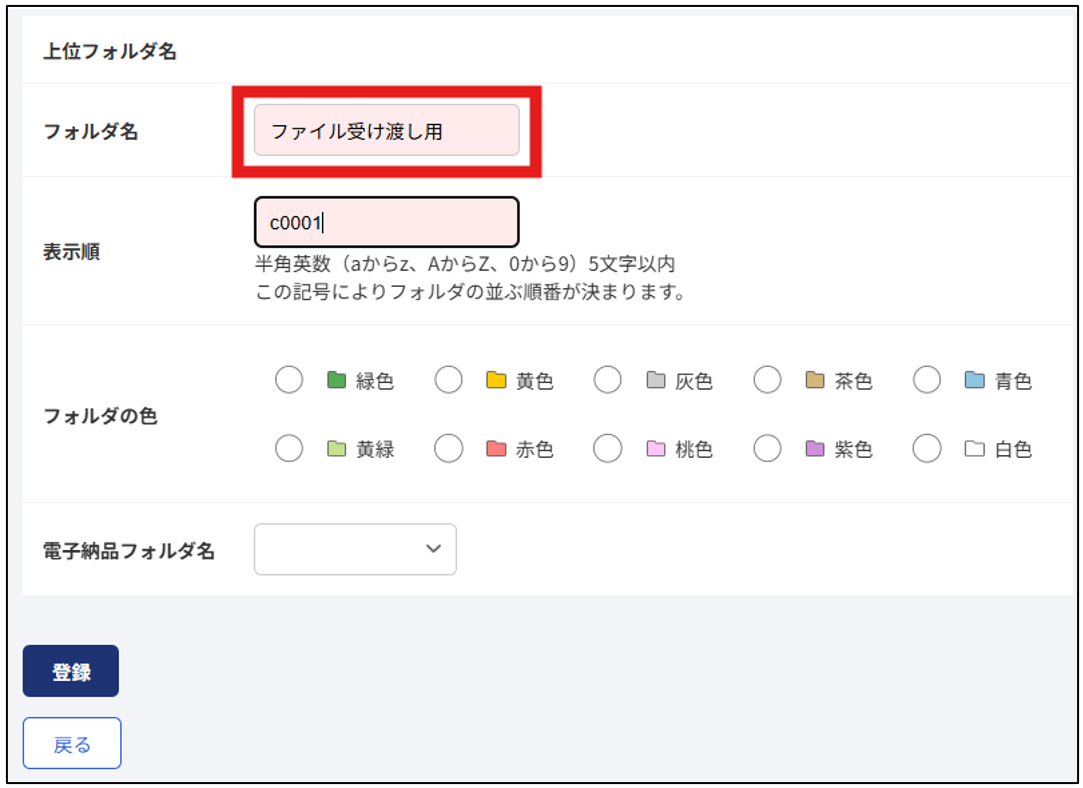Click the white folder color swatch
This screenshot has height=788, width=1083.
pos(975,449)
